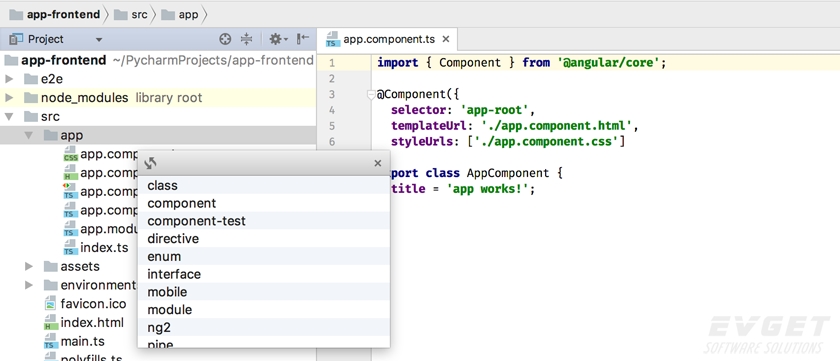This screenshot has width=840, height=361.
Task: Hide the Project tool window
Action: (303, 39)
